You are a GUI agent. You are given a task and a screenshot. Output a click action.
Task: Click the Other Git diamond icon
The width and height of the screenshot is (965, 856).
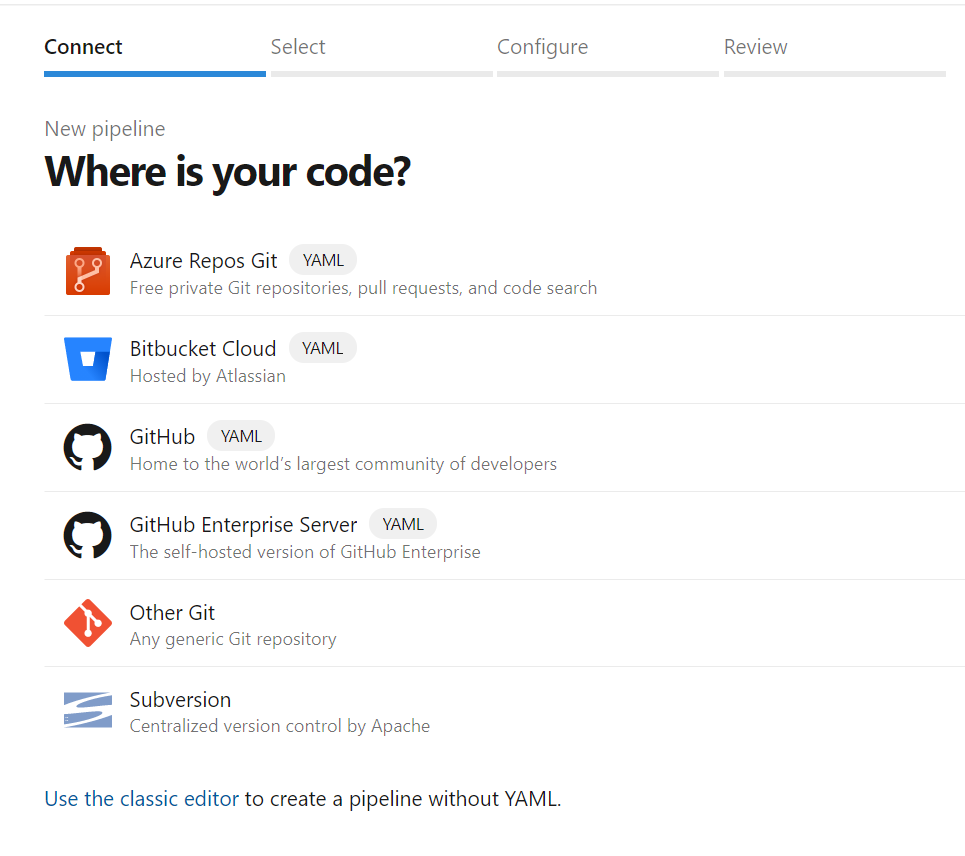(x=88, y=623)
